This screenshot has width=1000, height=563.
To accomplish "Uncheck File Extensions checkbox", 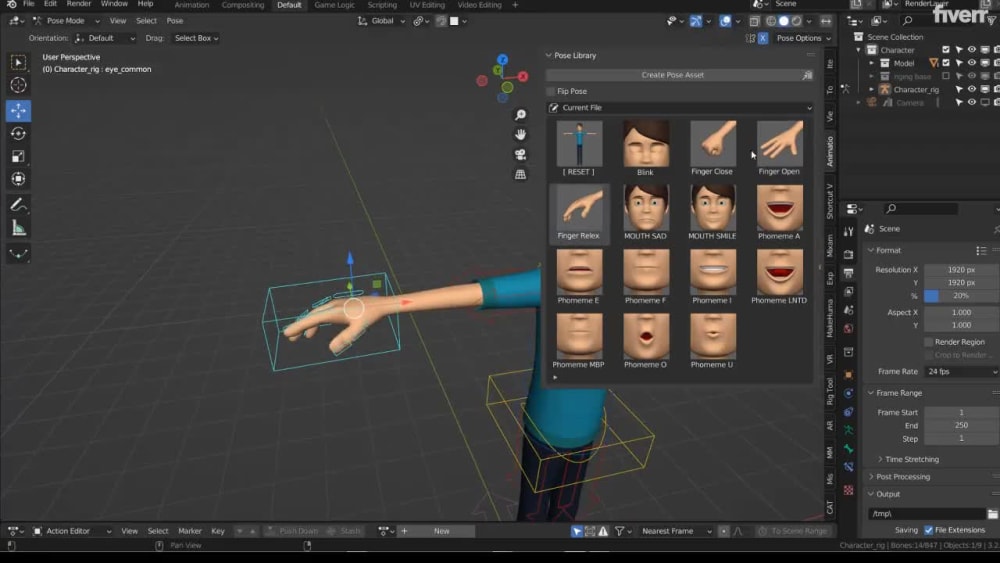I will [x=929, y=530].
